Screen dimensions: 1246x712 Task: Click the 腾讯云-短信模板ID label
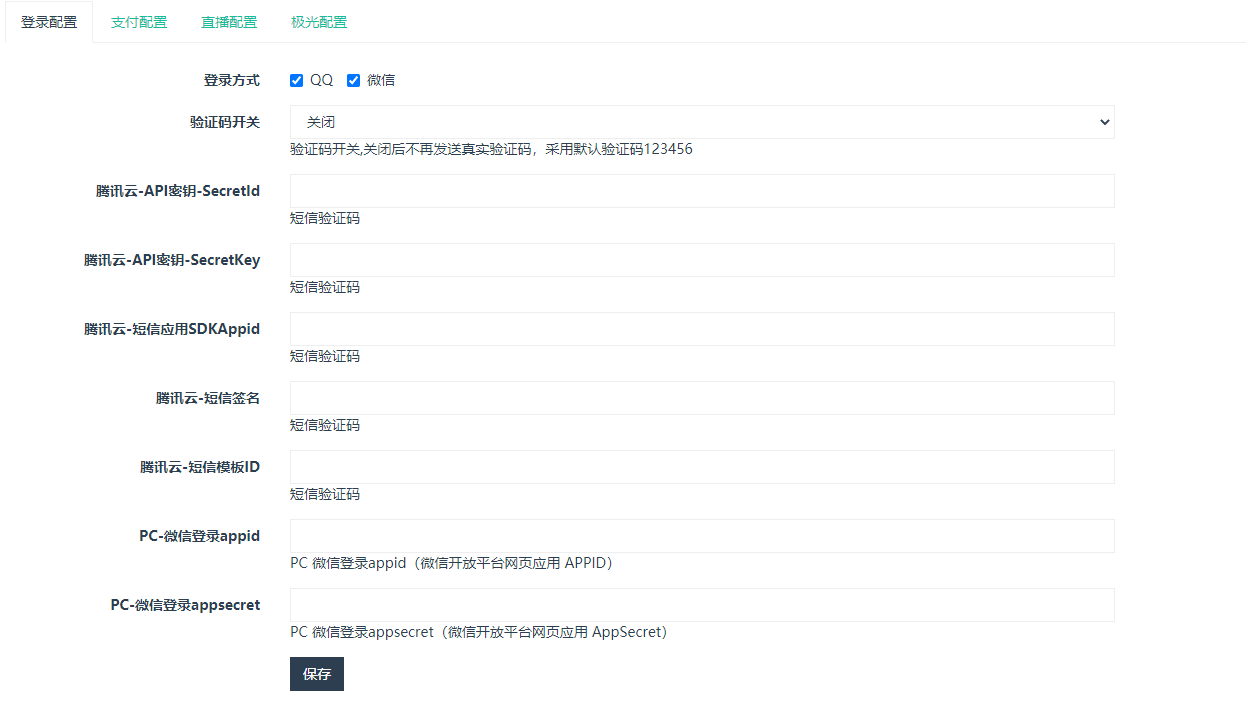[200, 467]
